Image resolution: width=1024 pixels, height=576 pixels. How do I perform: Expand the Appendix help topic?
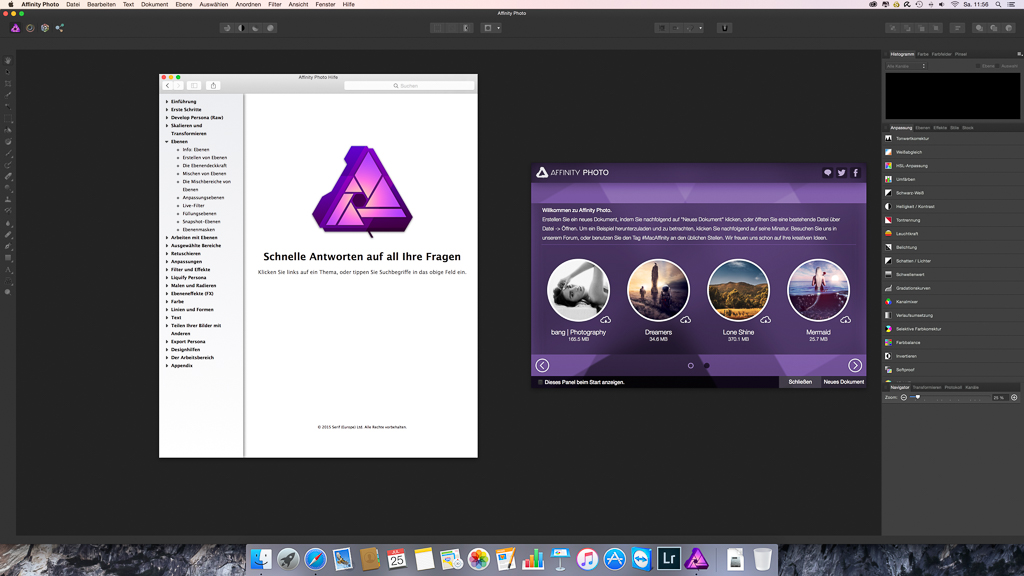coord(167,366)
